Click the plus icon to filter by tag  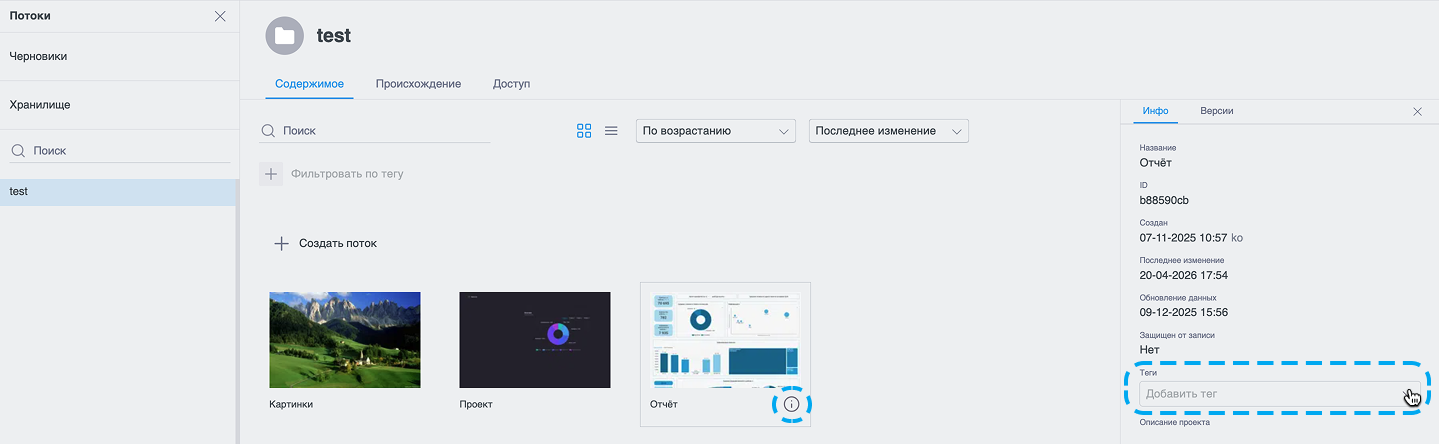pos(271,174)
